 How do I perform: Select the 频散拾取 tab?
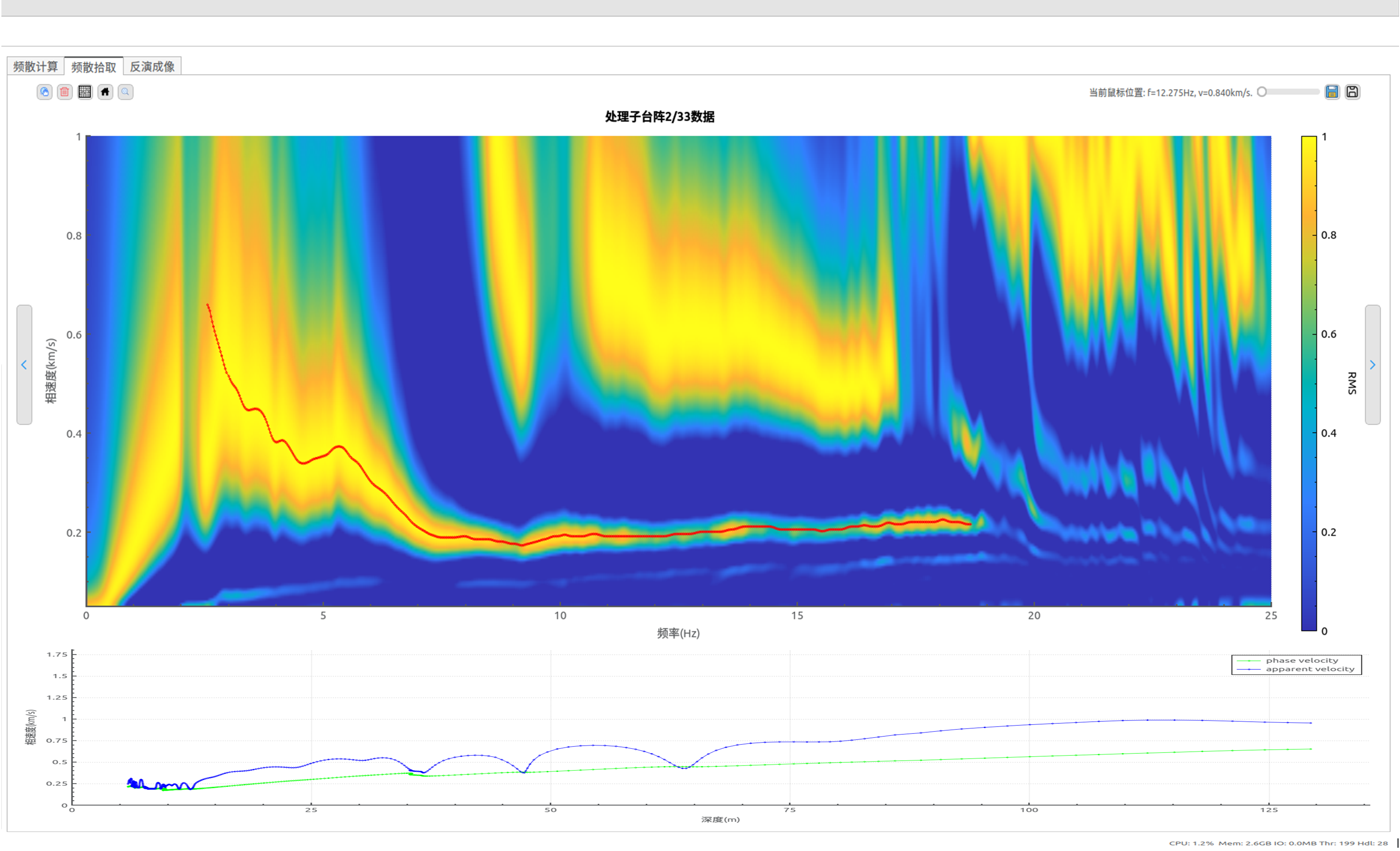click(94, 66)
